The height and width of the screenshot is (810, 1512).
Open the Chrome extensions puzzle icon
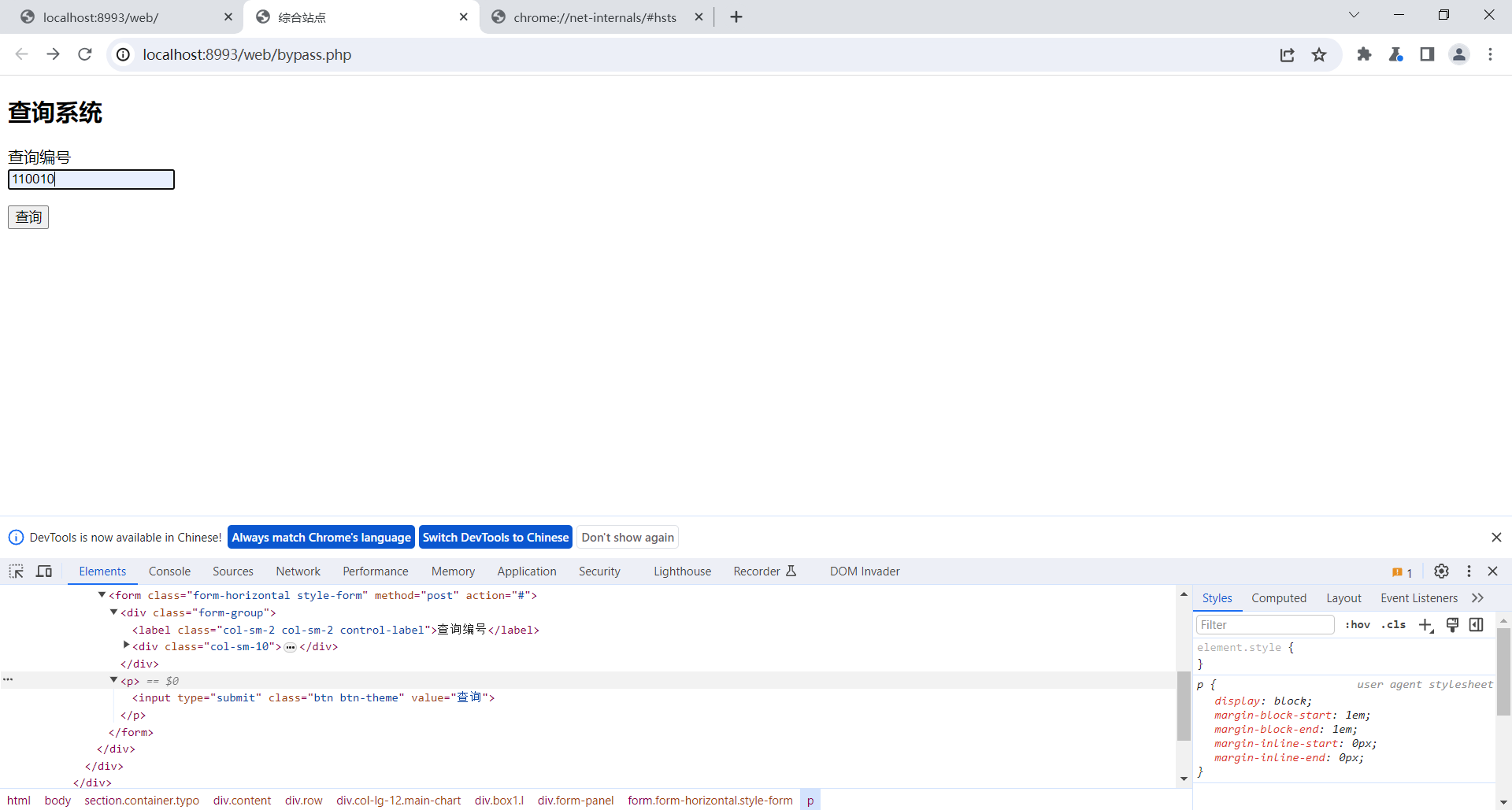(1364, 54)
